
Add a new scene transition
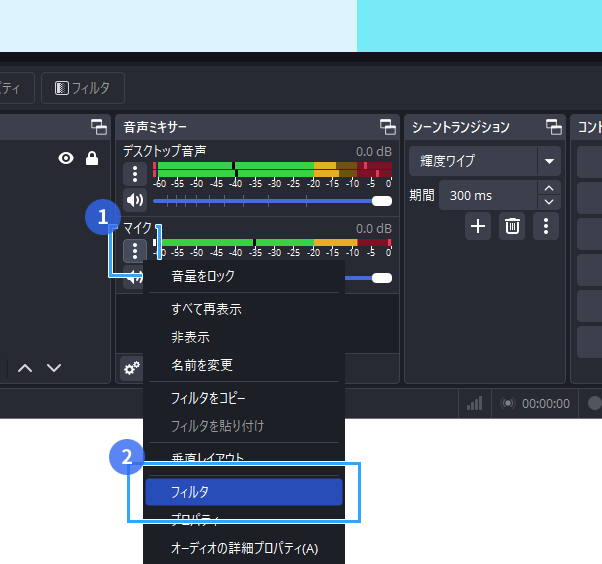point(478,226)
